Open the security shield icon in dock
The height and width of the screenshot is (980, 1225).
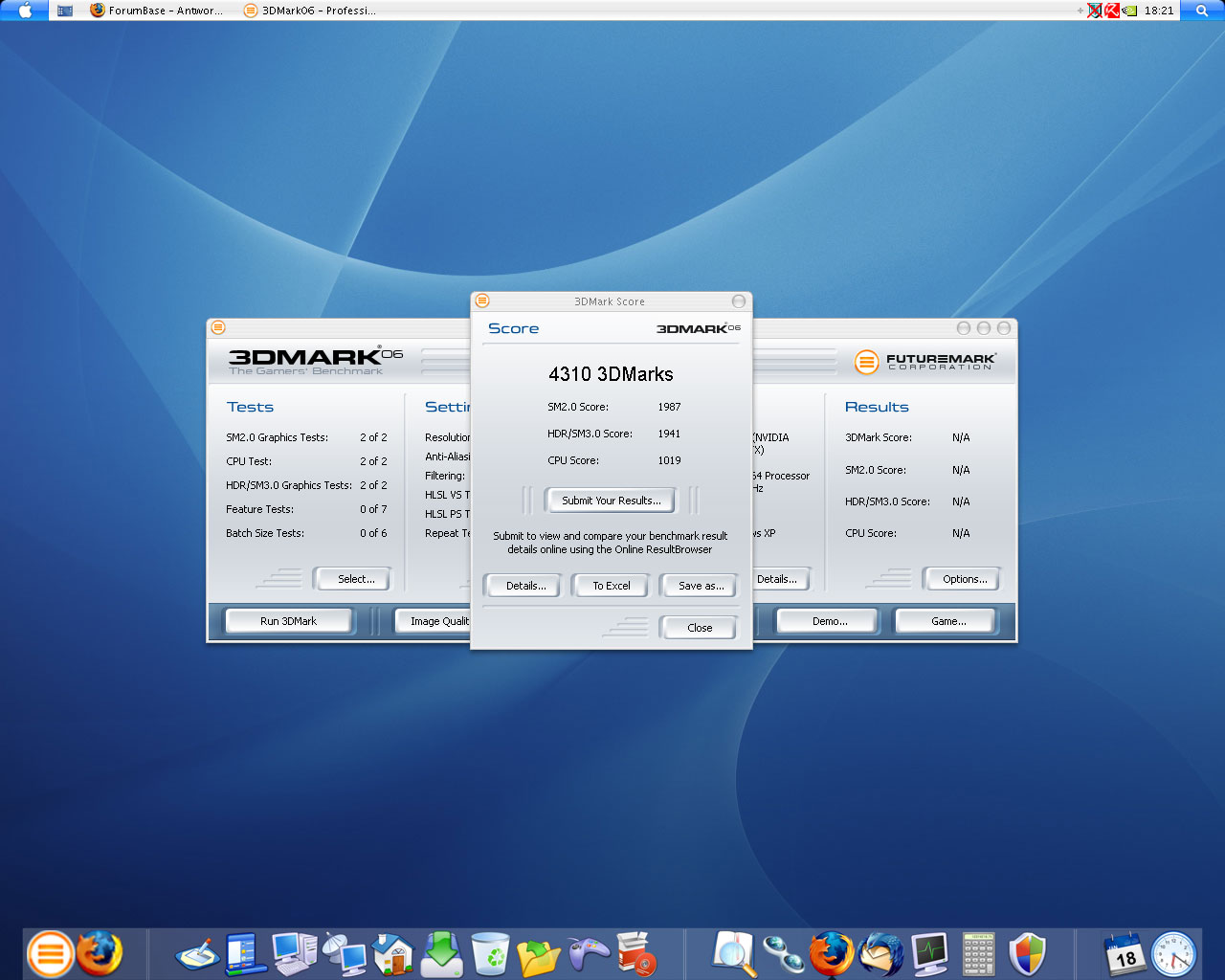coord(1027,954)
